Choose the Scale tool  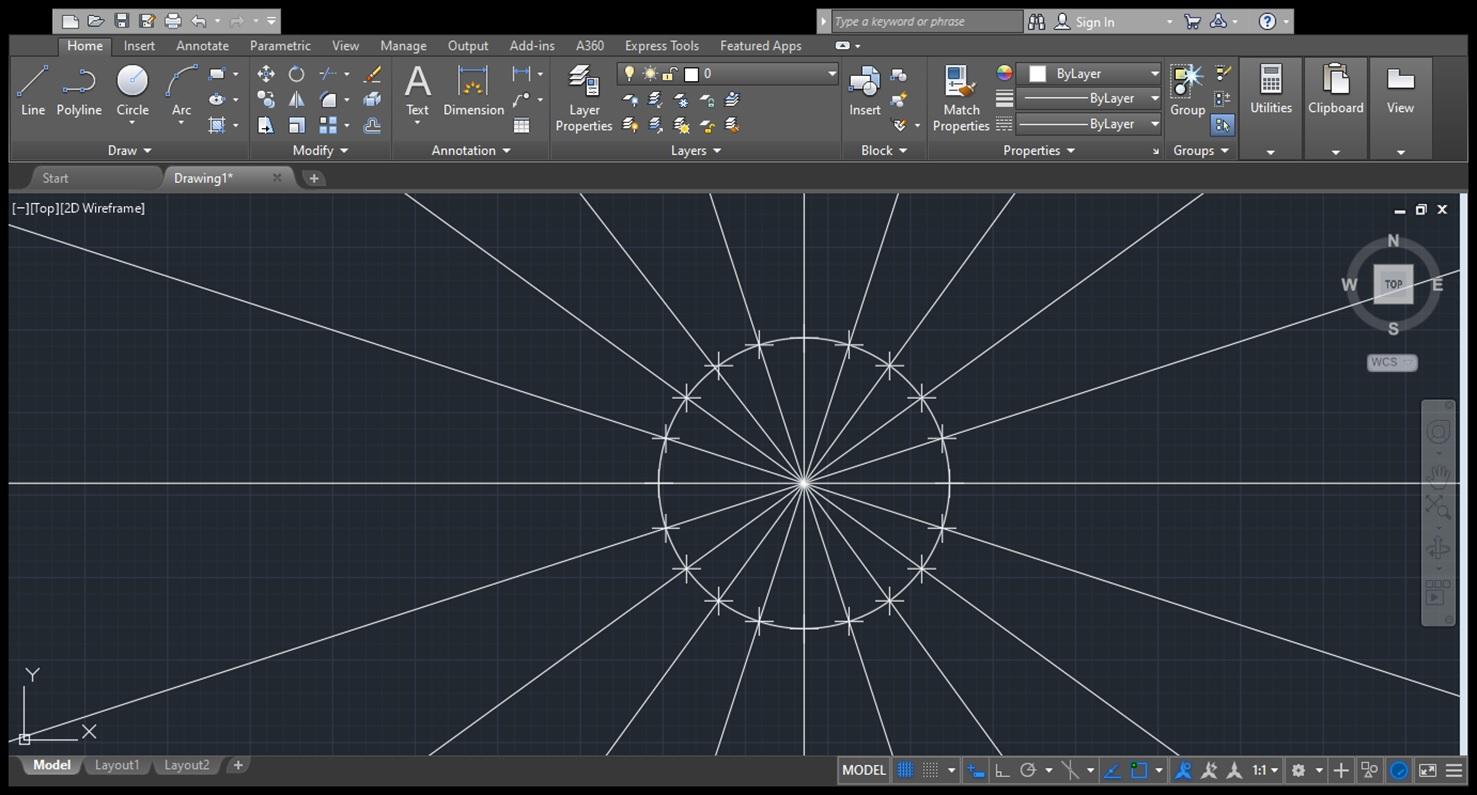(x=296, y=125)
